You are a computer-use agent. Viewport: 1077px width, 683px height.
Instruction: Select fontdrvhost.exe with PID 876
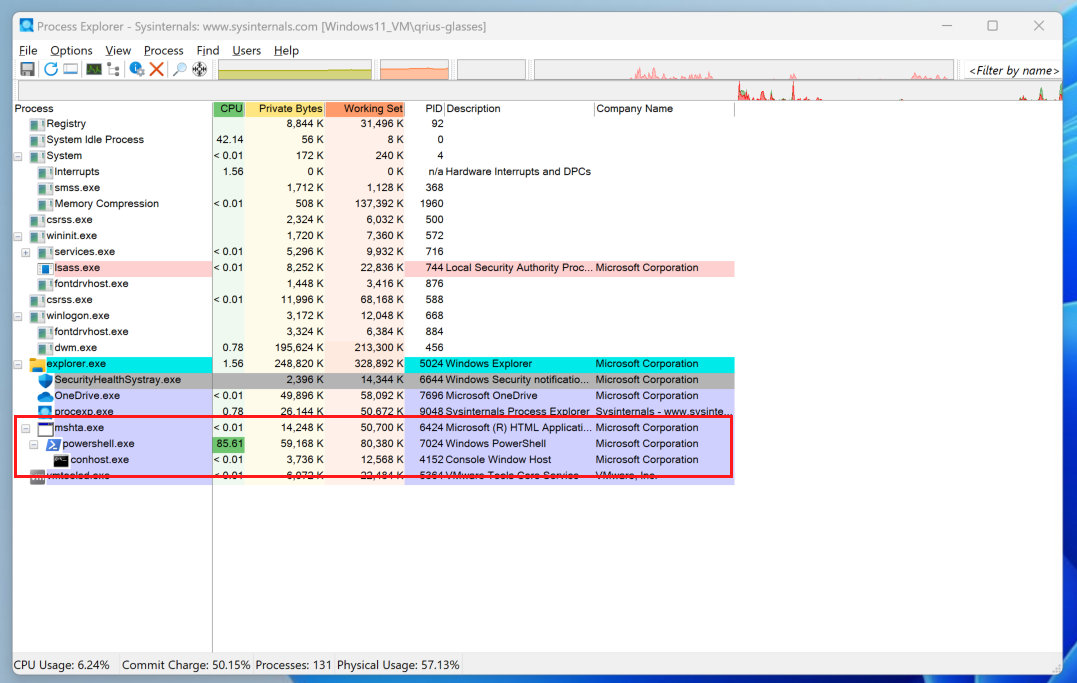374,284
